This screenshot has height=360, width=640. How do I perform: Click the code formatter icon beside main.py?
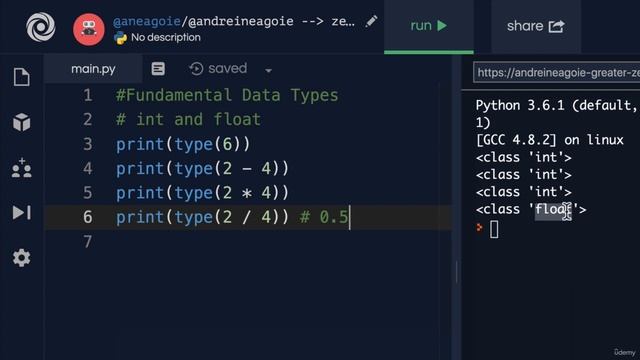coord(158,69)
